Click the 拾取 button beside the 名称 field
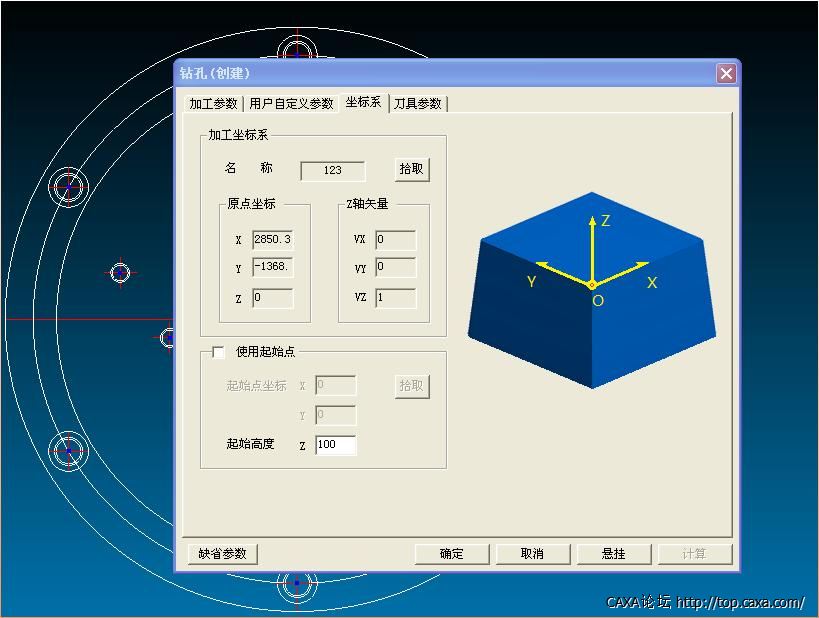Screen dimensions: 819x618 pos(412,169)
